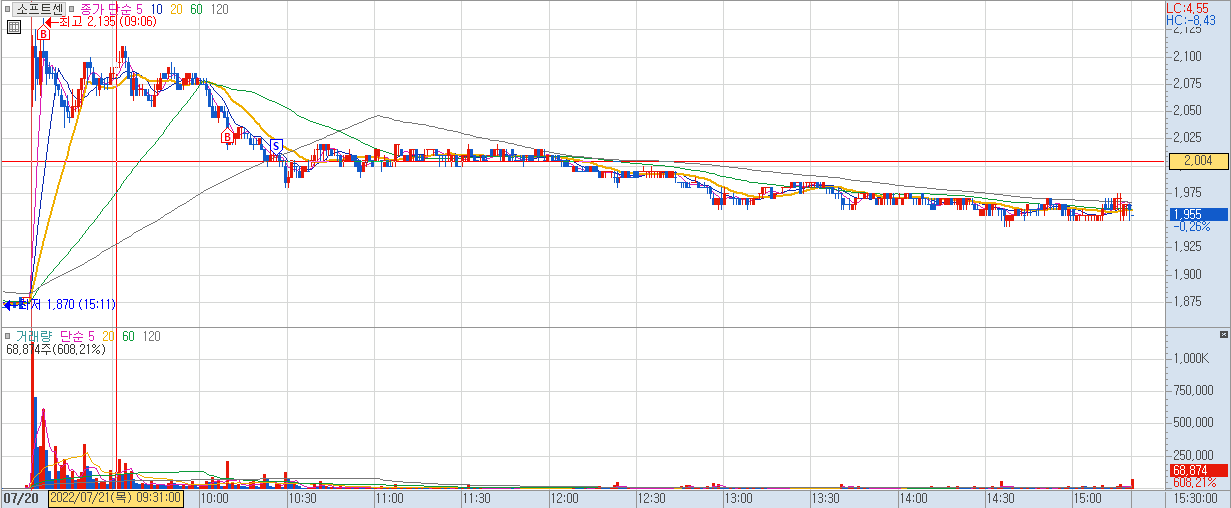Click the 1,925 price axis label

point(1187,246)
